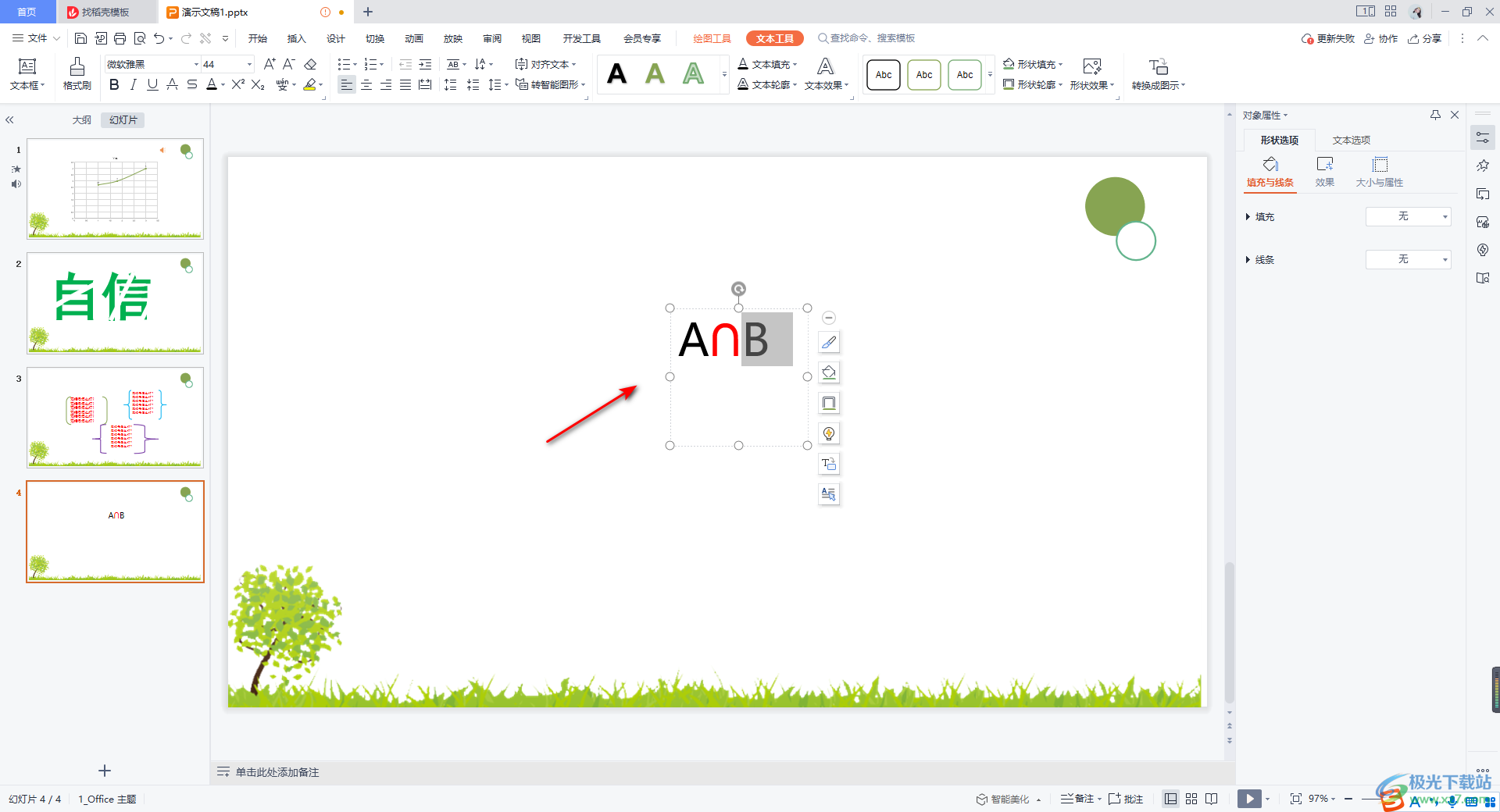1500x812 pixels.
Task: Open 效果 effects icon in properties panel
Action: pos(1325,172)
